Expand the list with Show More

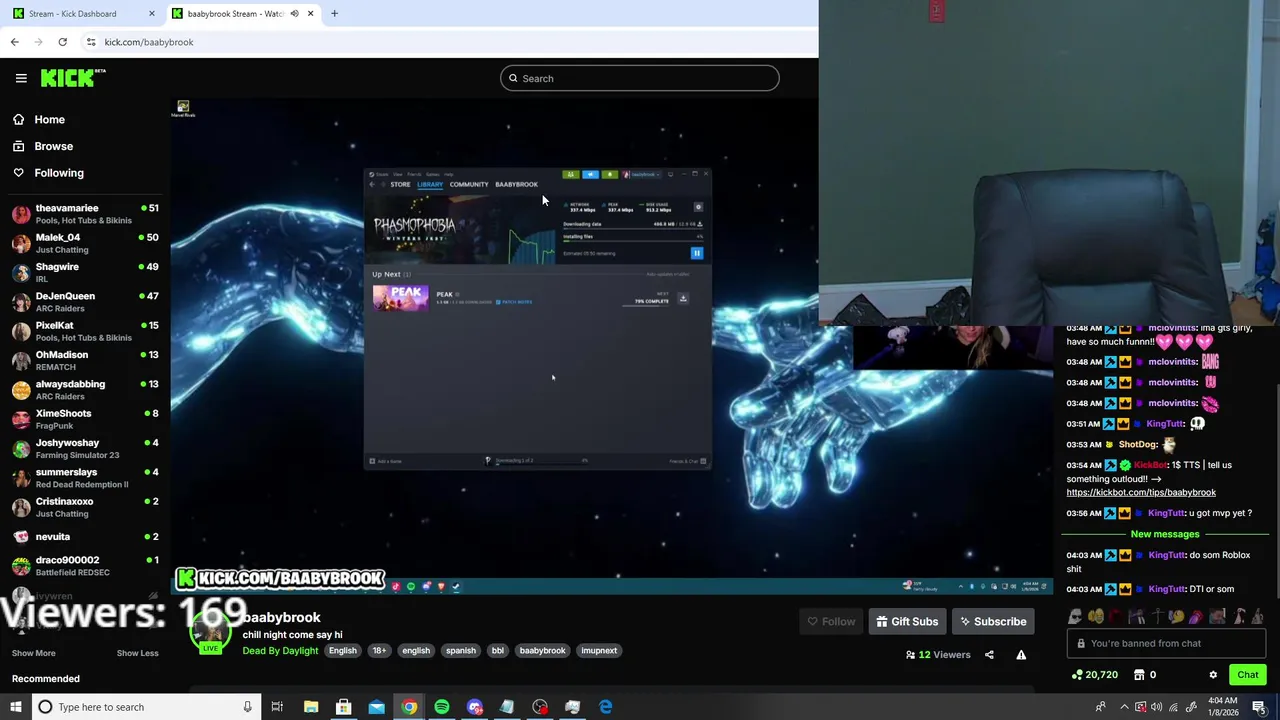pos(33,653)
